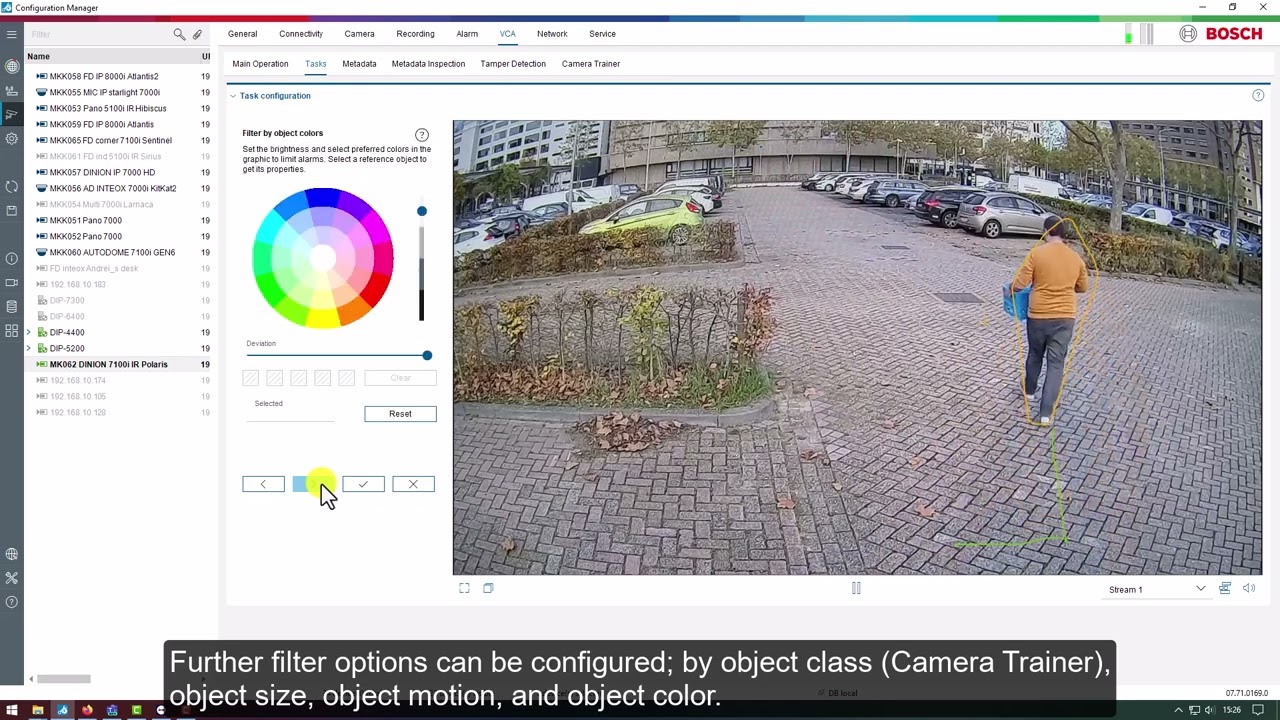1280x720 pixels.
Task: Click the network scan globe icon
Action: pyautogui.click(x=11, y=66)
